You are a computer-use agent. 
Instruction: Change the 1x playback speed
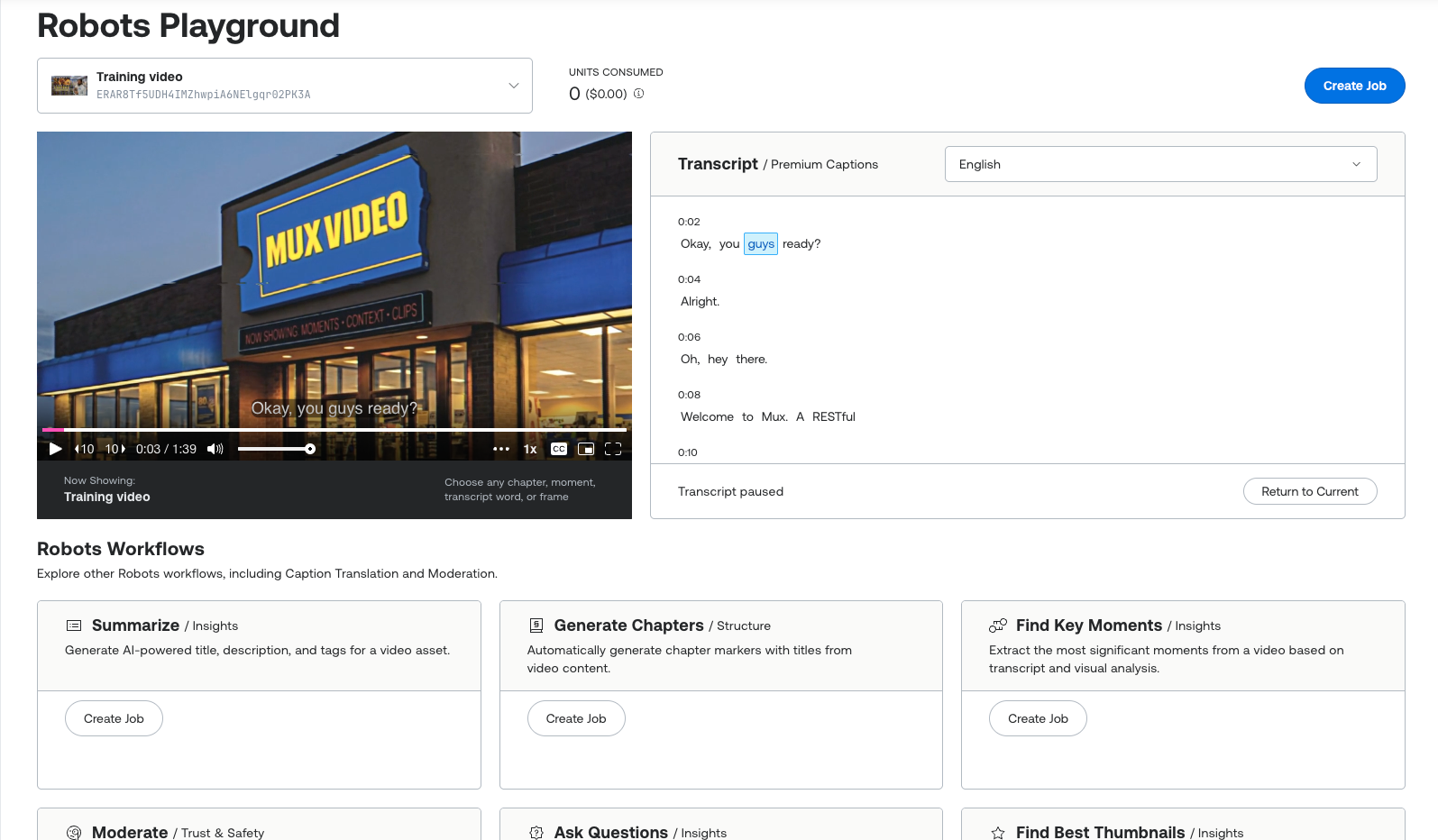coord(530,449)
